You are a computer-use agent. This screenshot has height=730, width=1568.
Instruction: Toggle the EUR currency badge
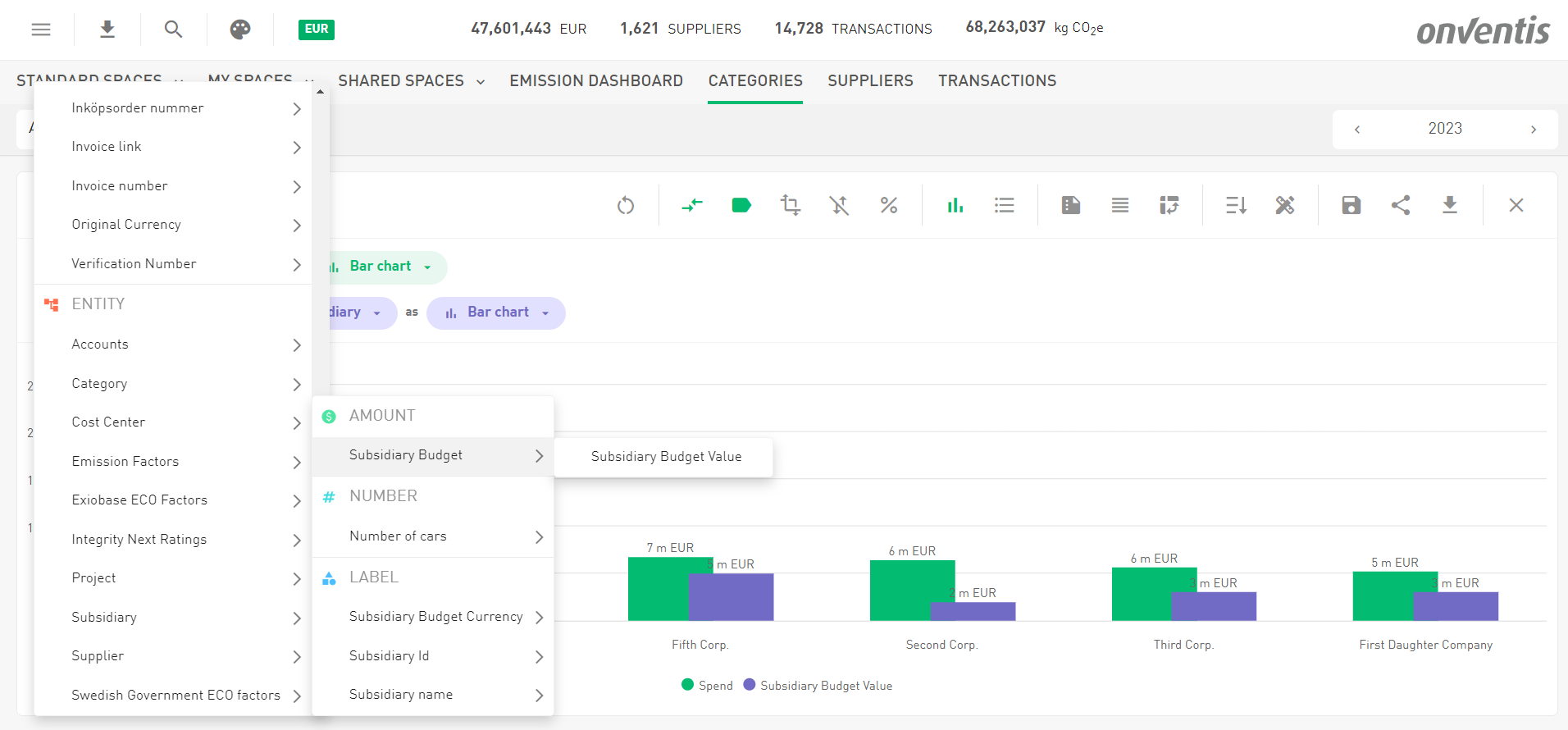(x=317, y=30)
